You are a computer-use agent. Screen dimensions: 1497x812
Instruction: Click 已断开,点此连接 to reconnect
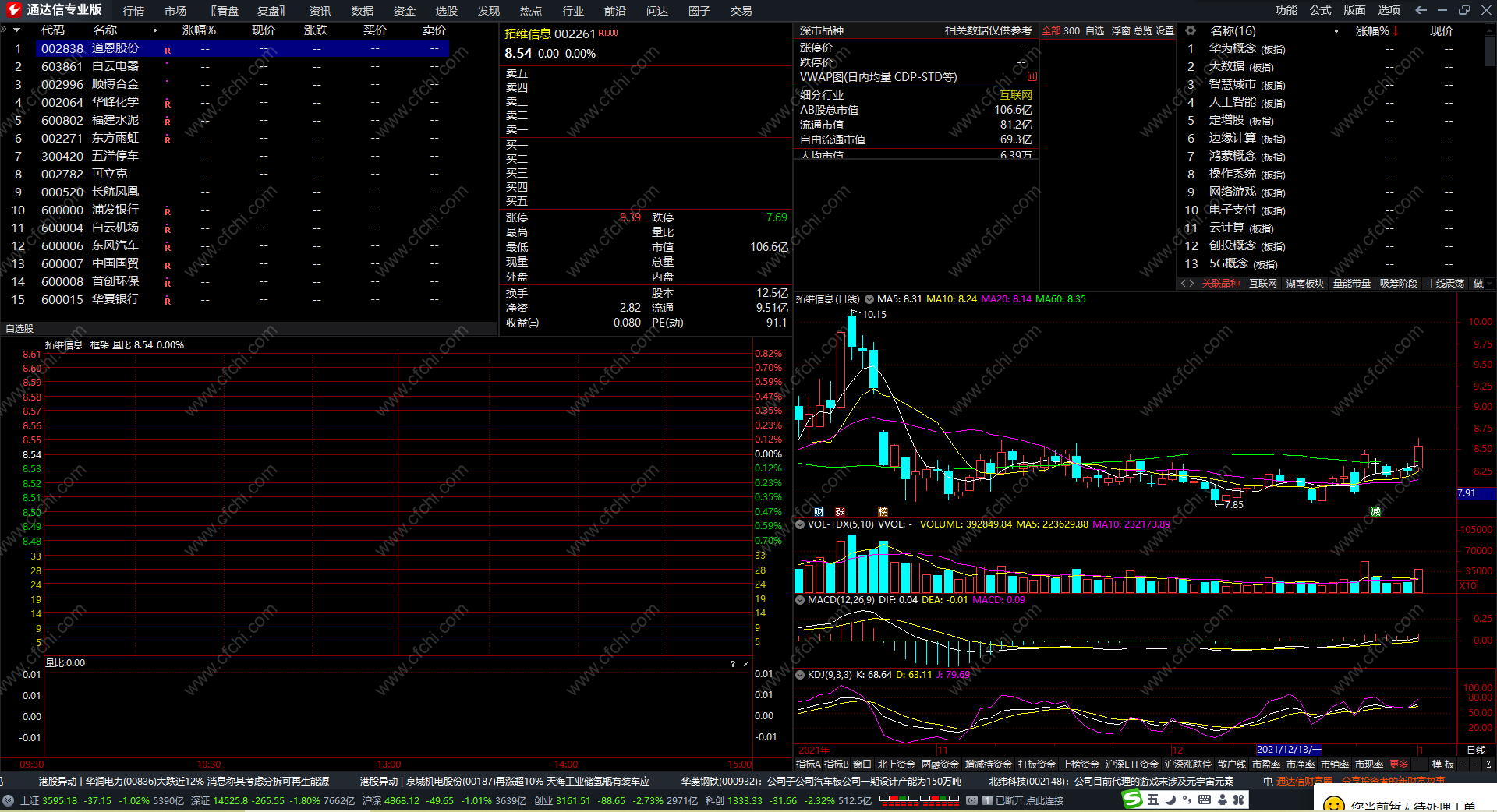(1030, 800)
